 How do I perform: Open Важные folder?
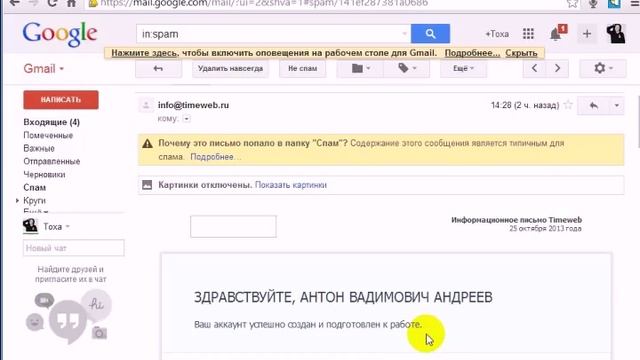point(39,148)
